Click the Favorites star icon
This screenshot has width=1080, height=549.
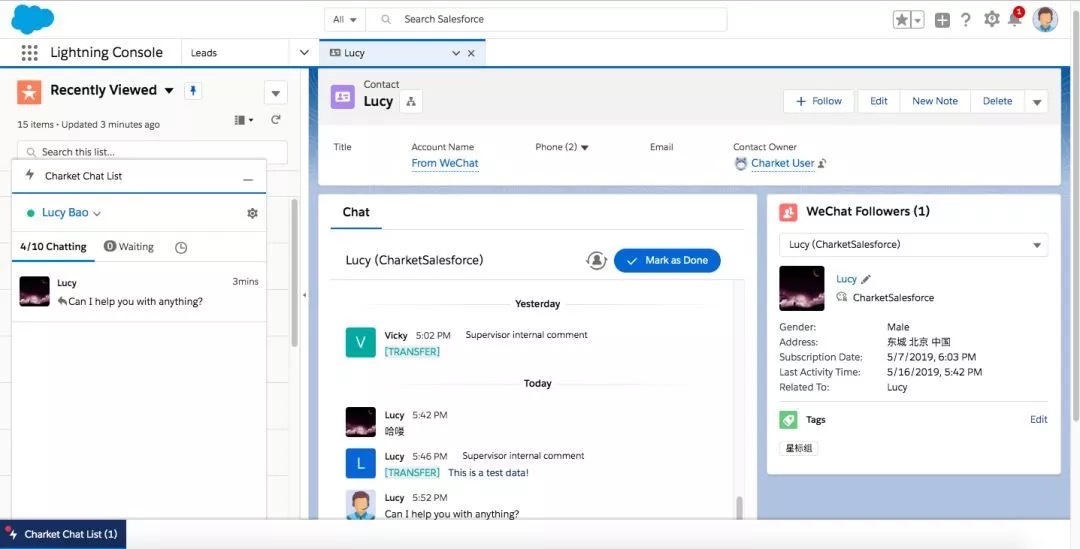pos(902,20)
